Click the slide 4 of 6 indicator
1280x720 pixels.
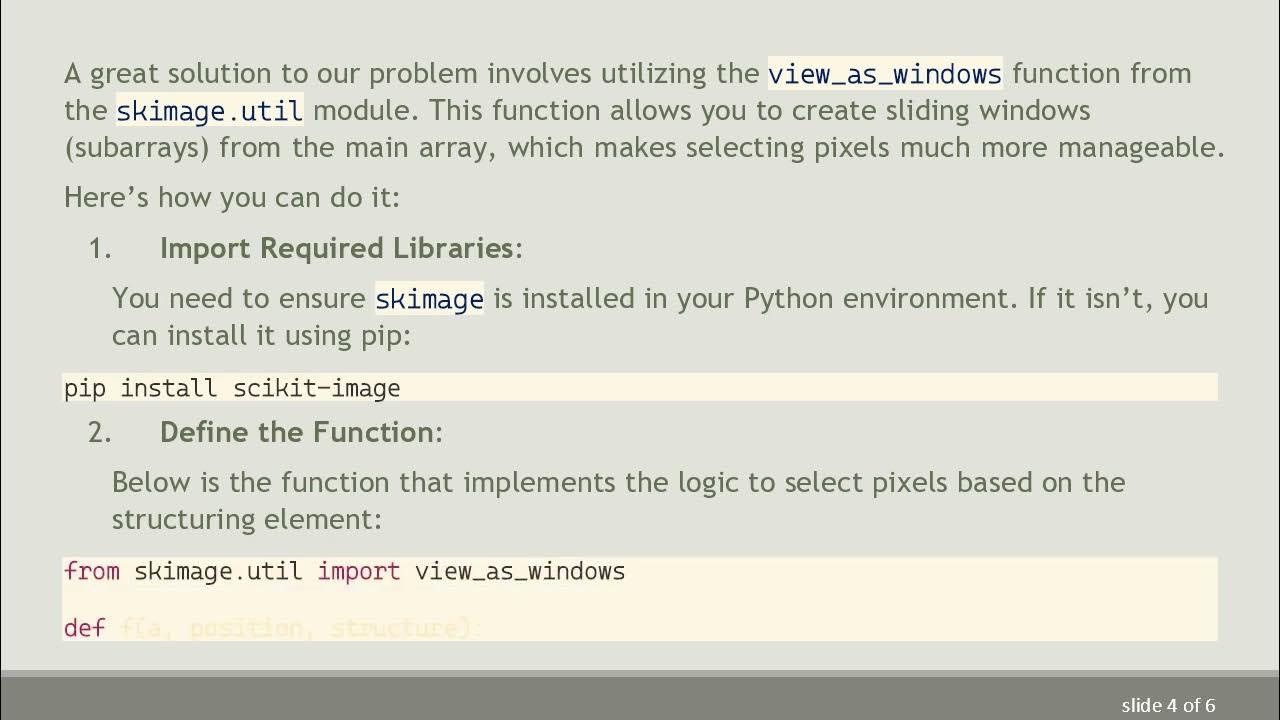pyautogui.click(x=1167, y=705)
